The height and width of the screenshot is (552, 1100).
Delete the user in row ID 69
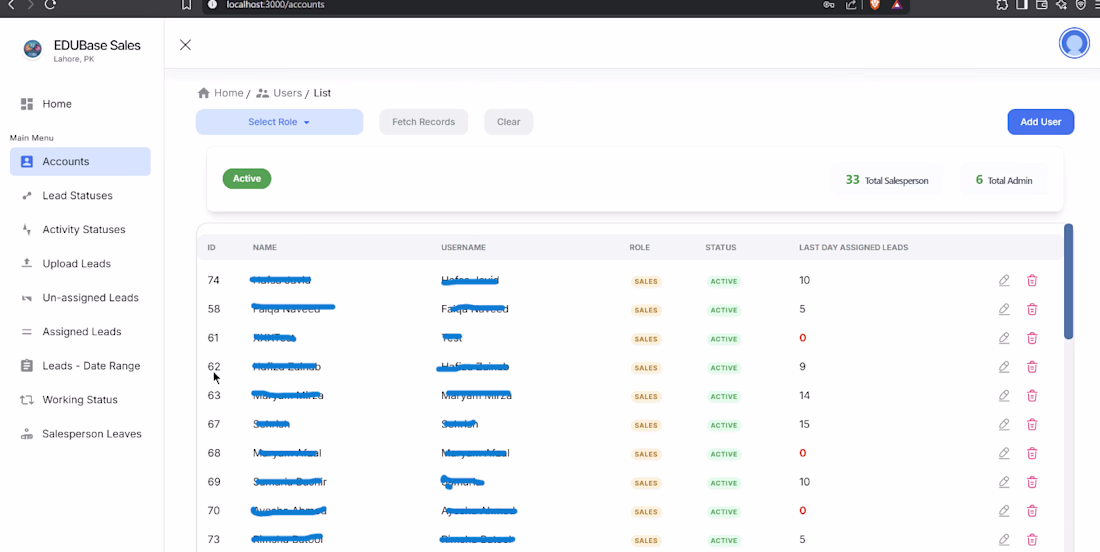click(x=1032, y=482)
